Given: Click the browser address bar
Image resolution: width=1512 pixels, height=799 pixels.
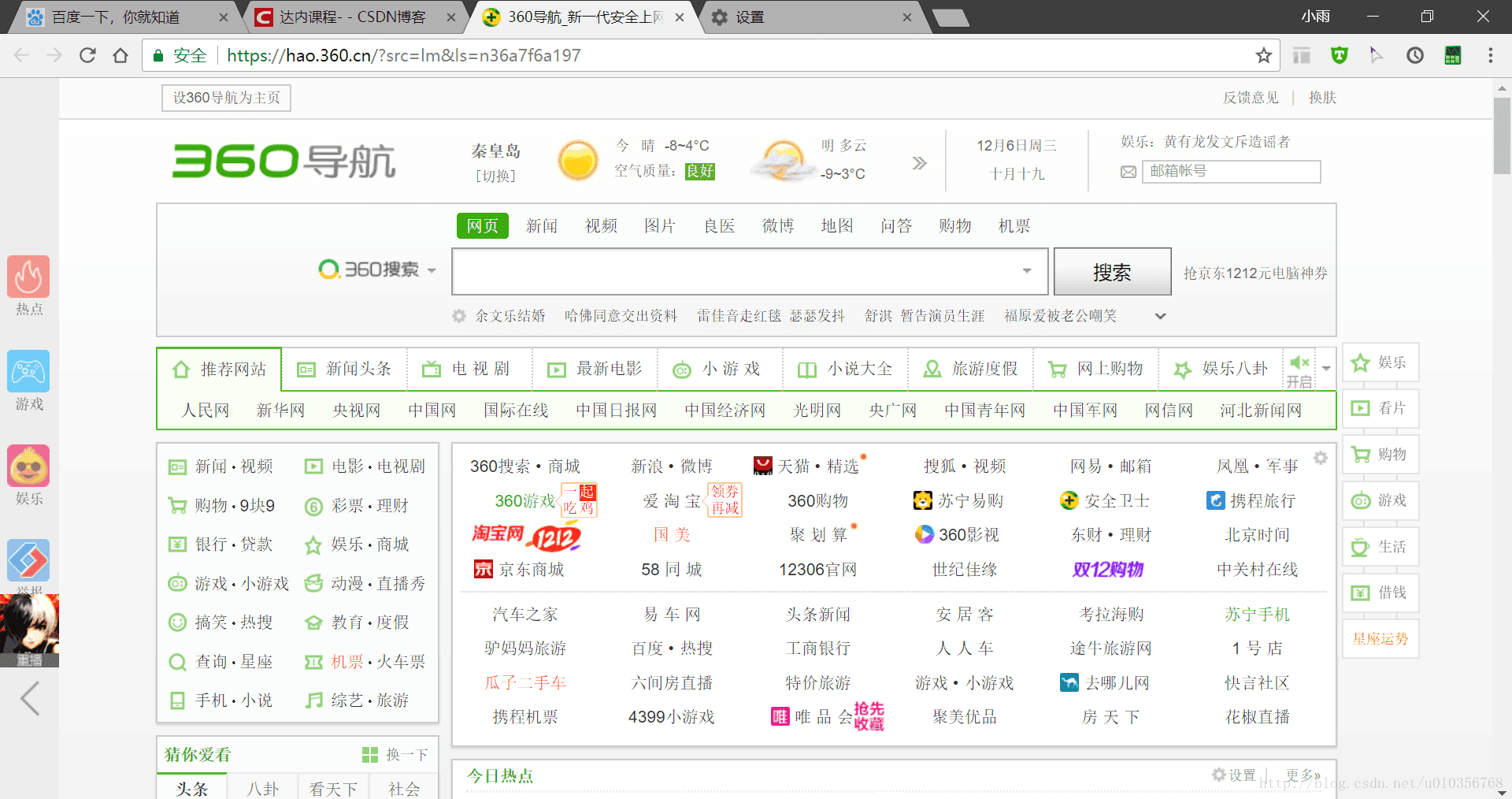Looking at the screenshot, I should (709, 55).
